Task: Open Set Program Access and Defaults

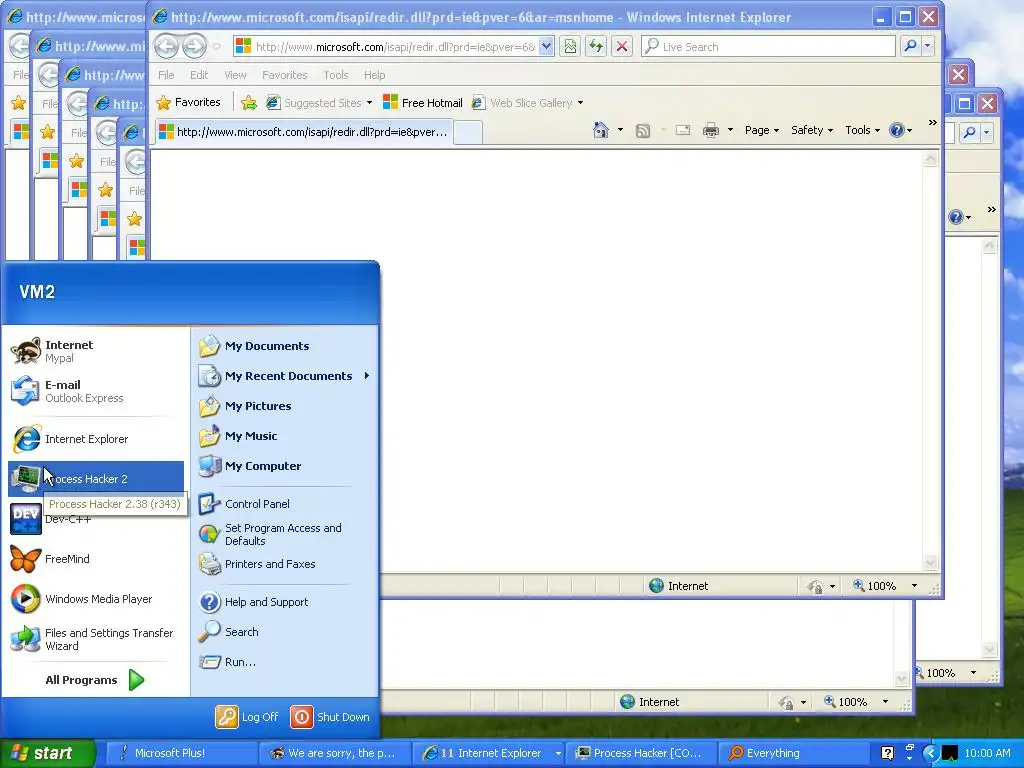Action: point(285,534)
